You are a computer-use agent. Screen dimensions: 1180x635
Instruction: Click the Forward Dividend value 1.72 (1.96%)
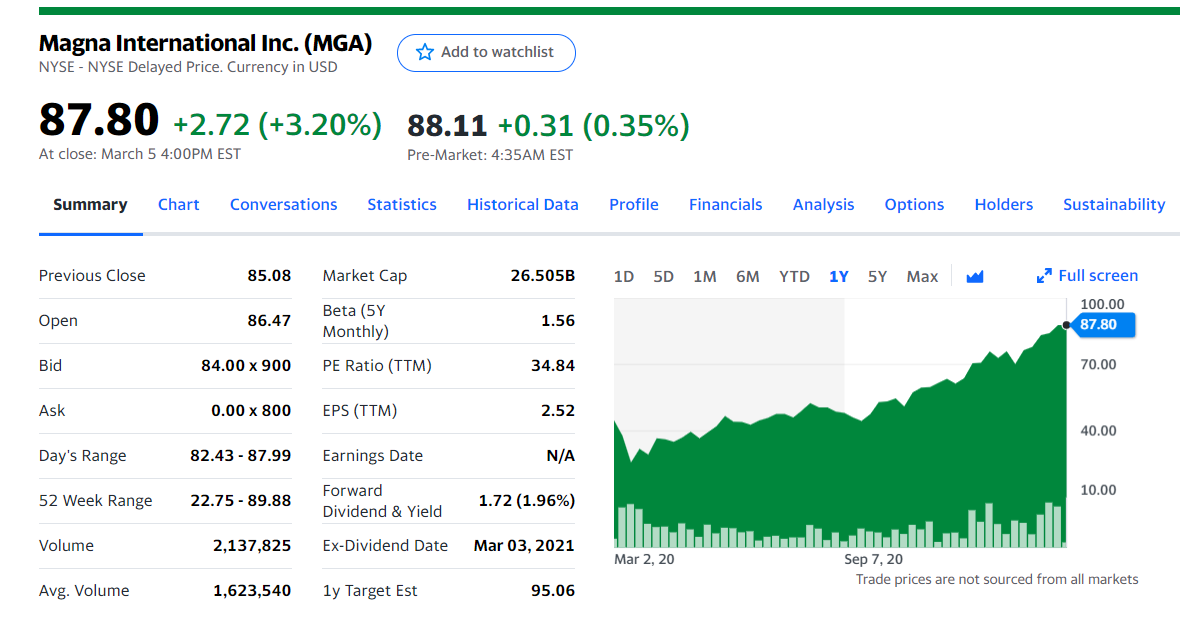pyautogui.click(x=527, y=500)
